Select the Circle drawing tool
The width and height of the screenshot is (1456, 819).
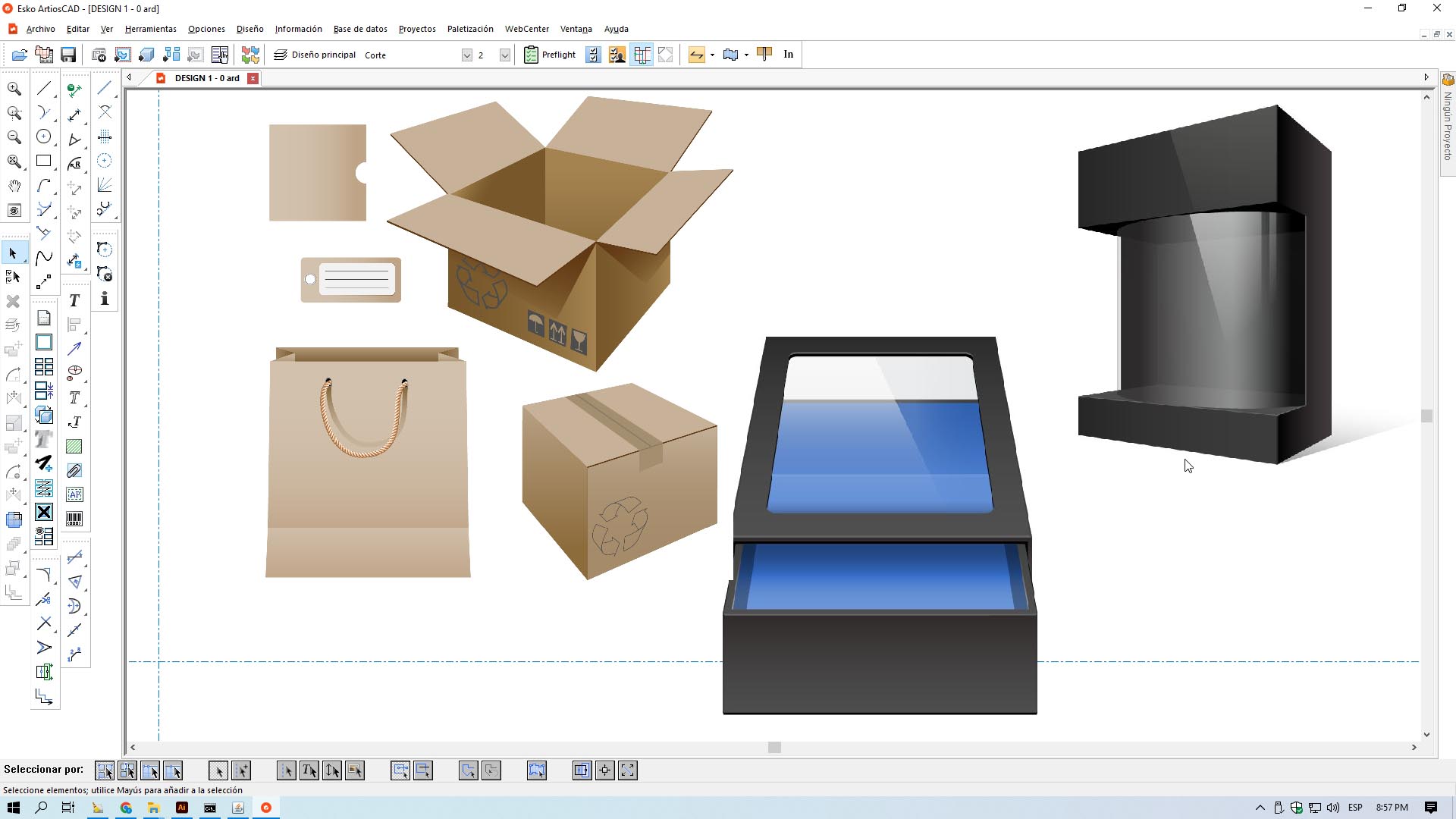43,137
